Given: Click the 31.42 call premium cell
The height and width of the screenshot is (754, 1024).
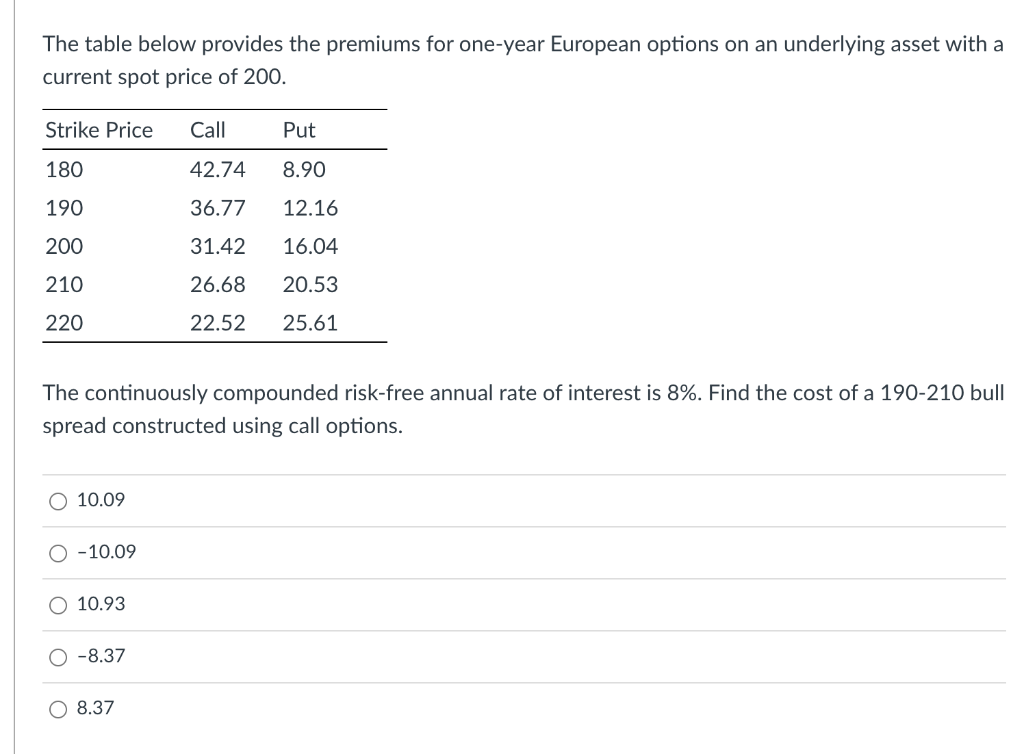Looking at the screenshot, I should click(x=217, y=246).
